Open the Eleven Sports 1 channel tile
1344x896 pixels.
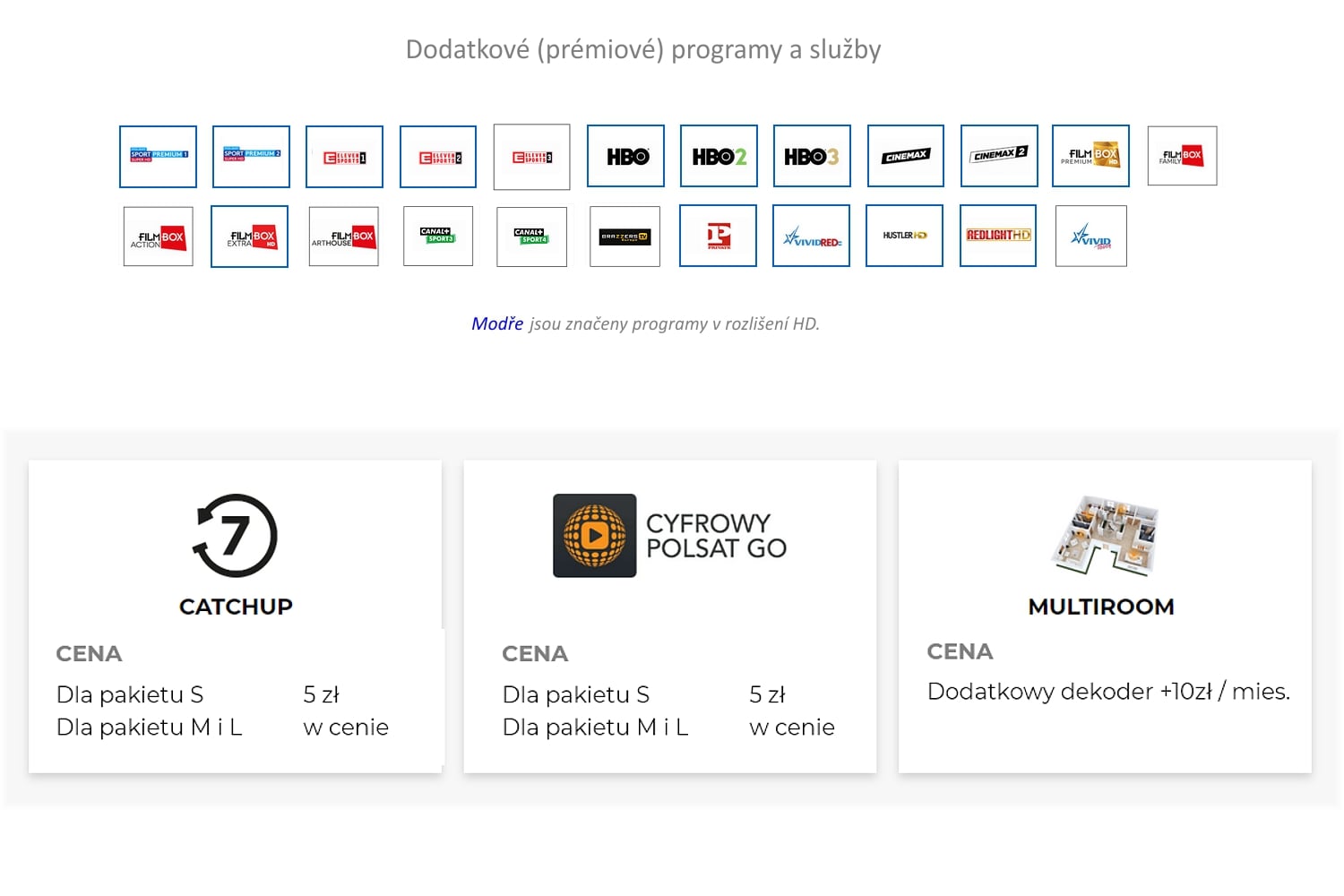pos(344,157)
